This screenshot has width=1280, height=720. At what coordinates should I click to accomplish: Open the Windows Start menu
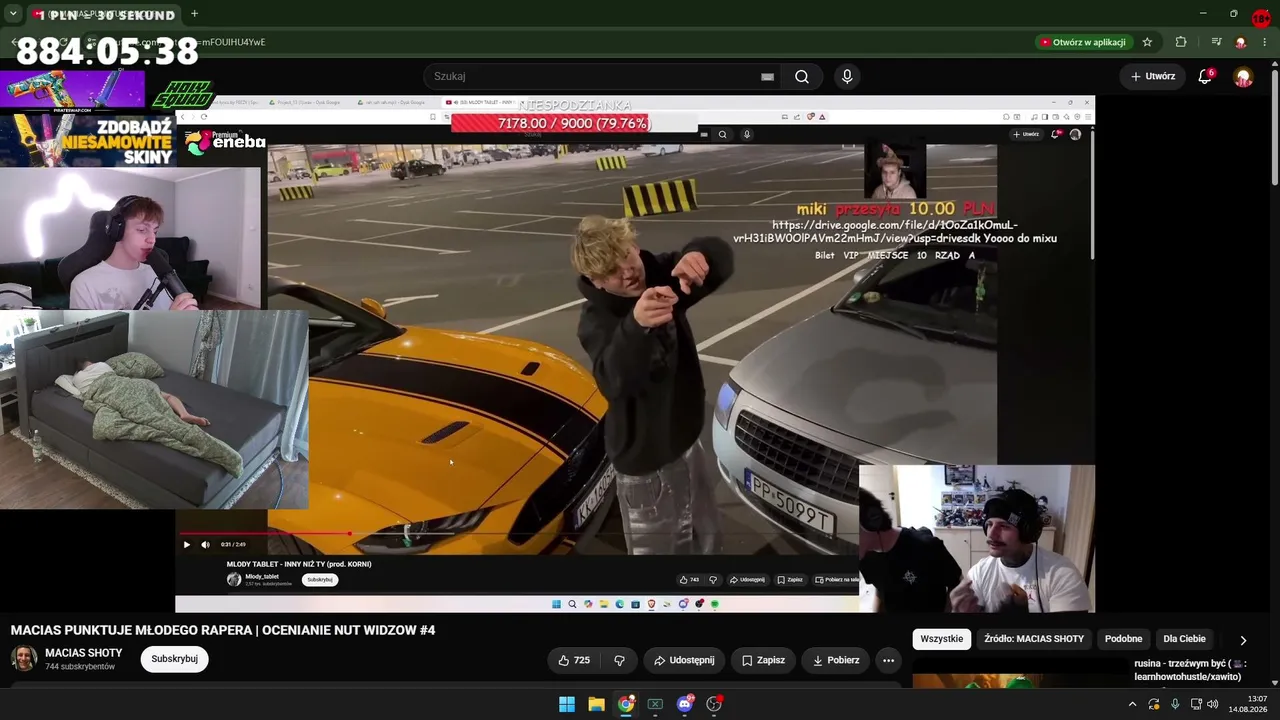coord(567,704)
